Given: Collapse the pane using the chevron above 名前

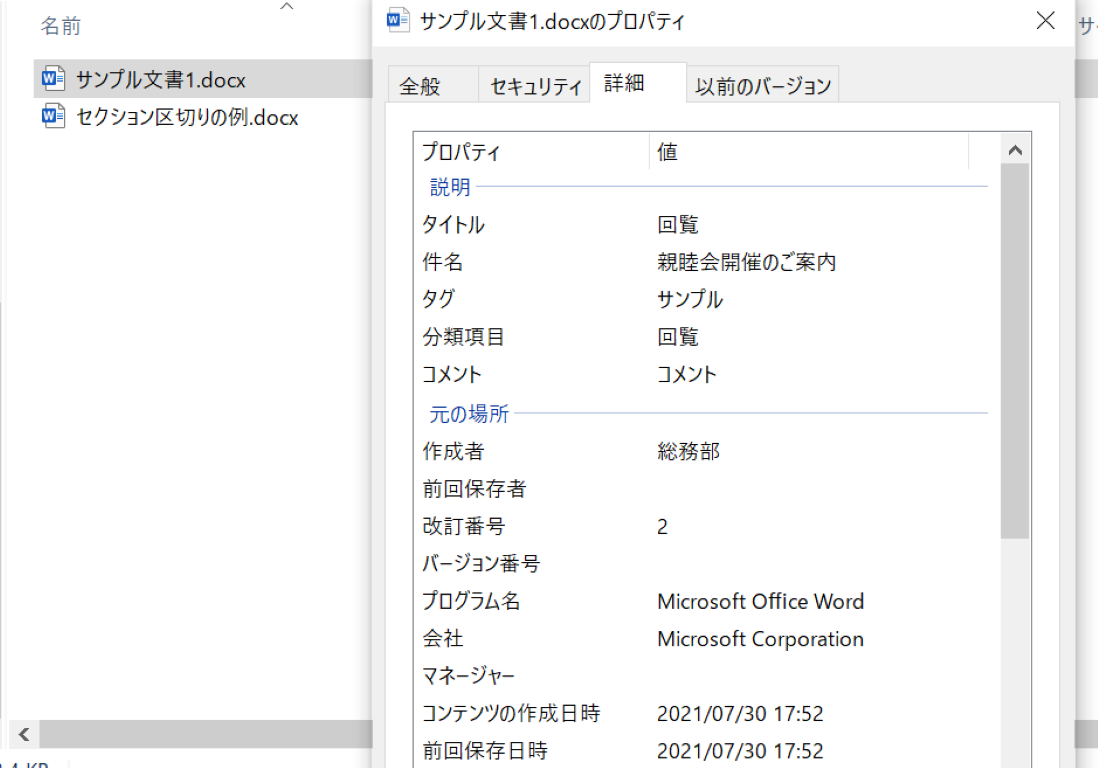Looking at the screenshot, I should tap(287, 6).
